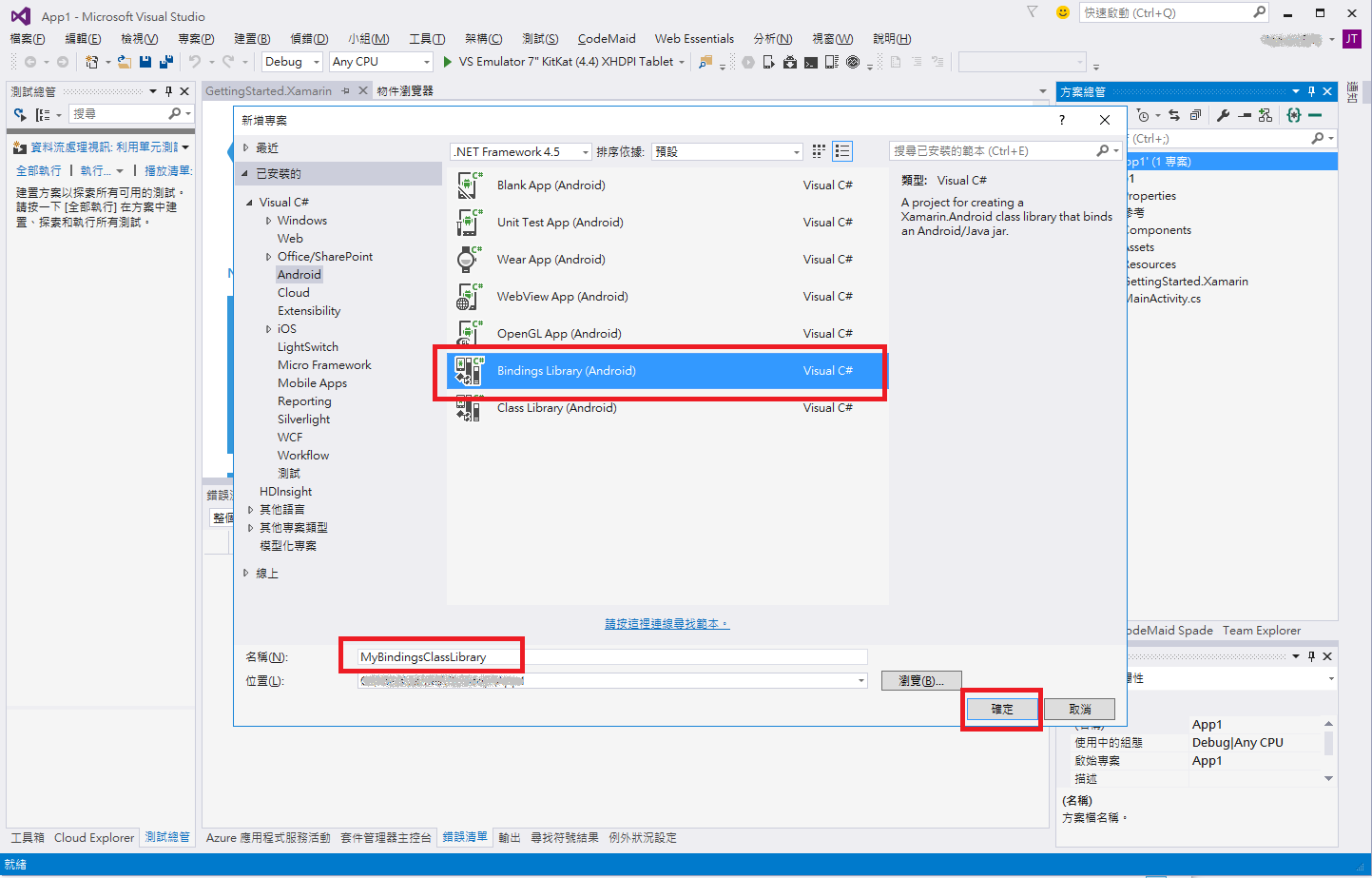Switch template view to list mode
The width and height of the screenshot is (1372, 878).
coord(842,151)
